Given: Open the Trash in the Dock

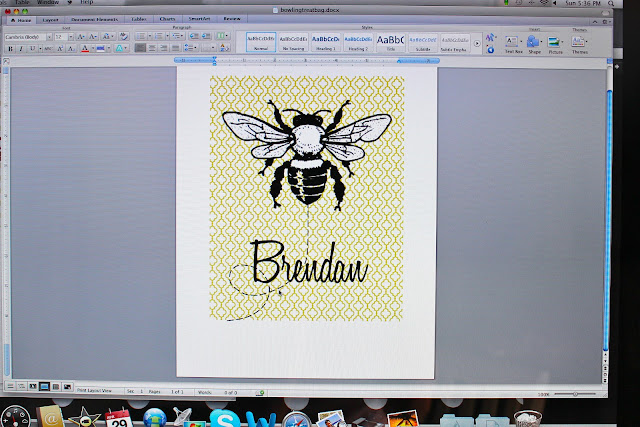Looking at the screenshot, I should [x=528, y=419].
